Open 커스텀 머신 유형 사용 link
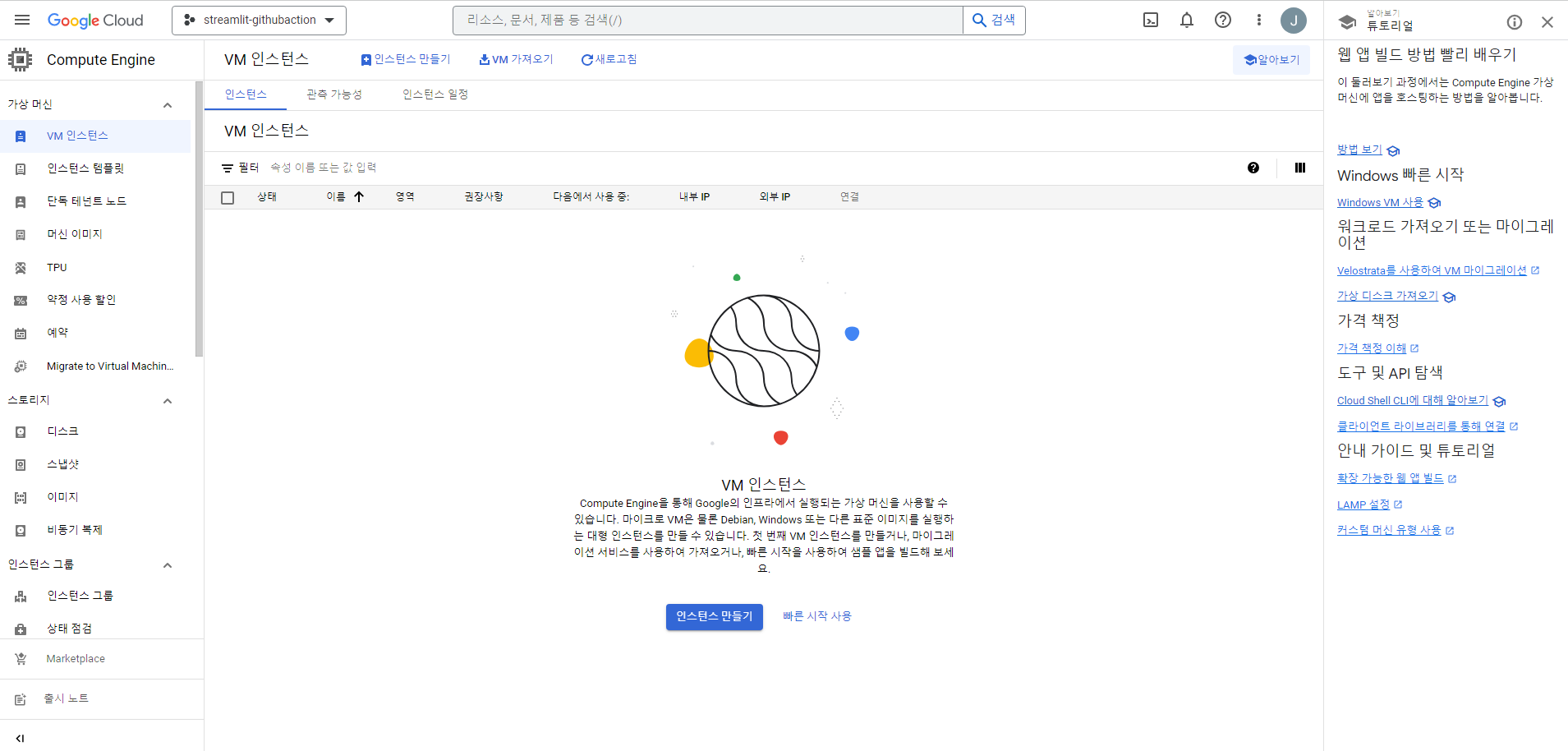The image size is (1568, 751). (x=1389, y=531)
